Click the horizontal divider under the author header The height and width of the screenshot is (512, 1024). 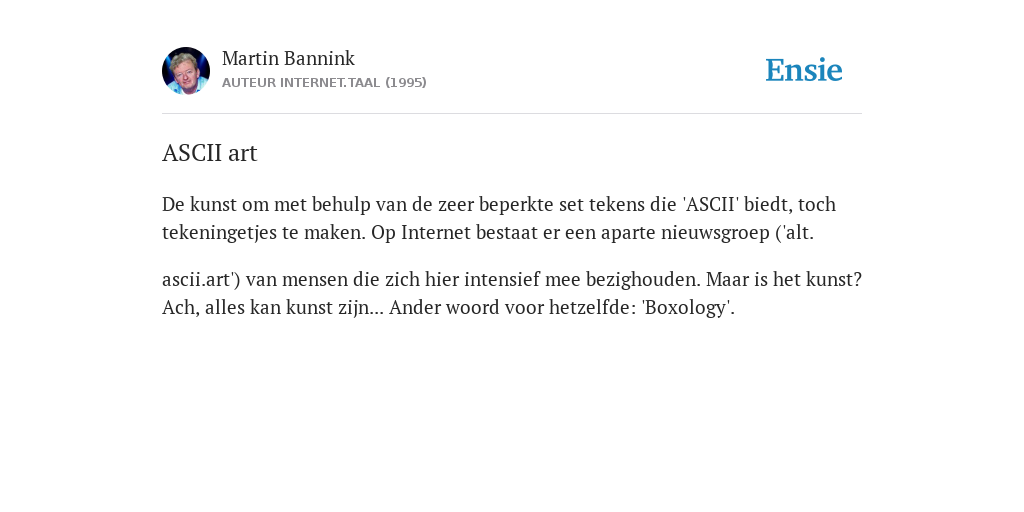point(512,114)
